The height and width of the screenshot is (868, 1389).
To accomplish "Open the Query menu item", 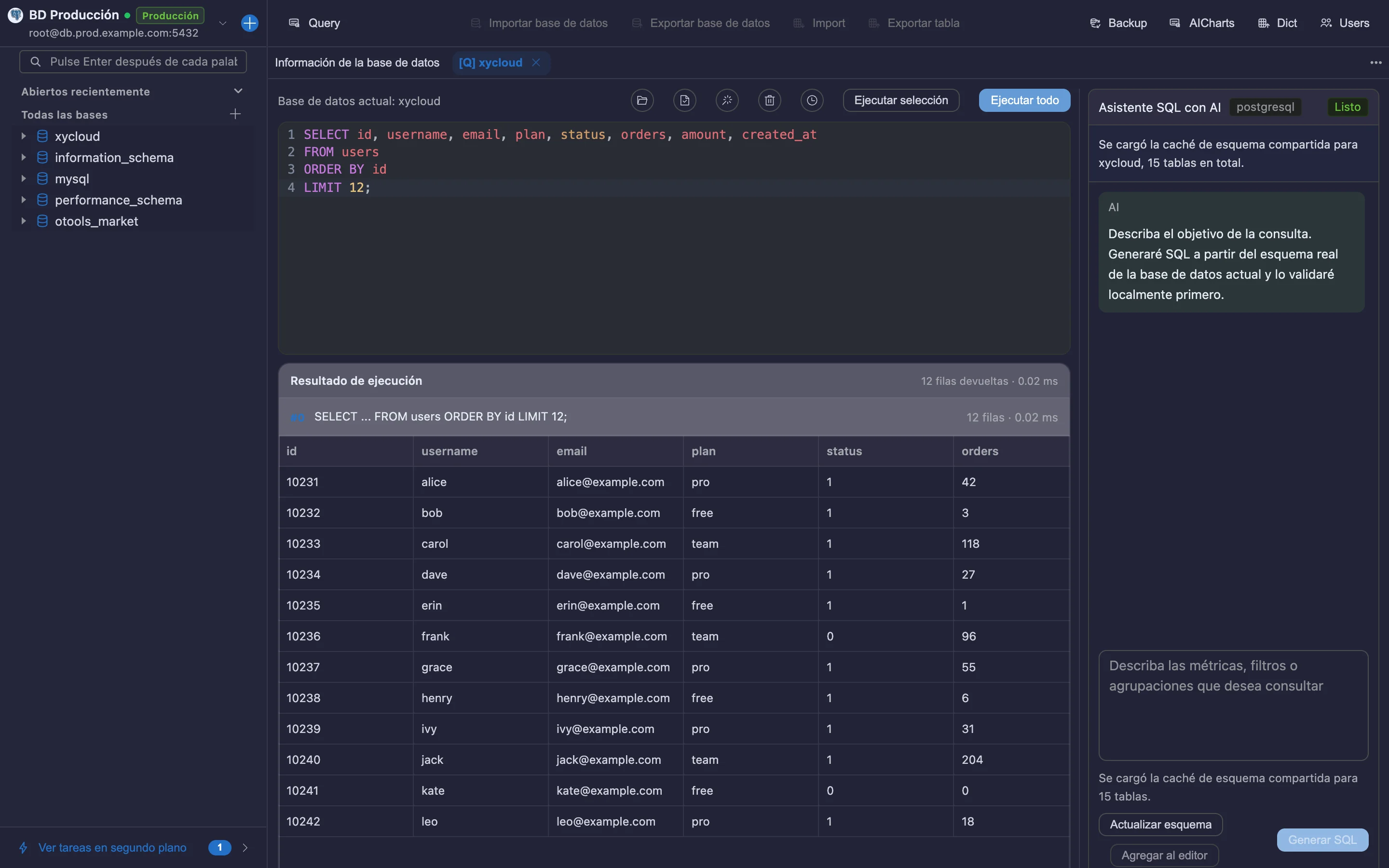I will 314,23.
